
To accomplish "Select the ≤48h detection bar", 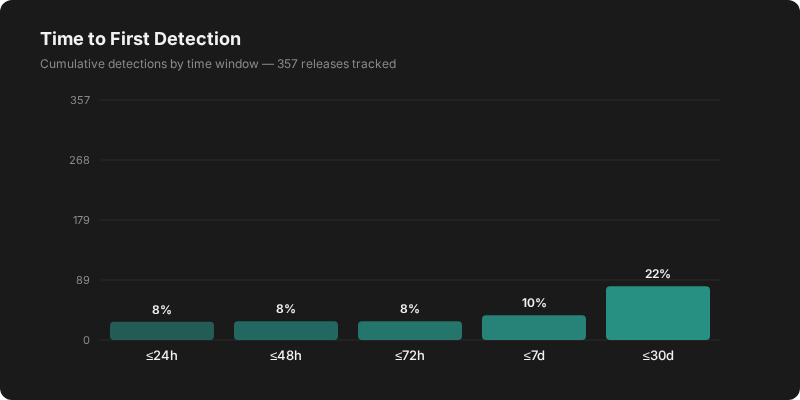I will click(x=286, y=331).
